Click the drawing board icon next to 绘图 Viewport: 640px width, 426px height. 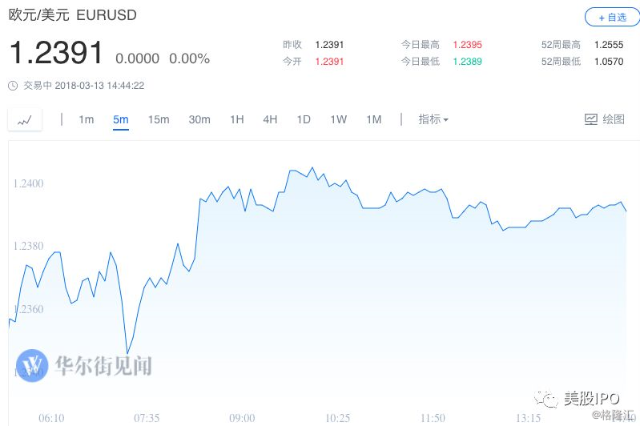(x=591, y=120)
